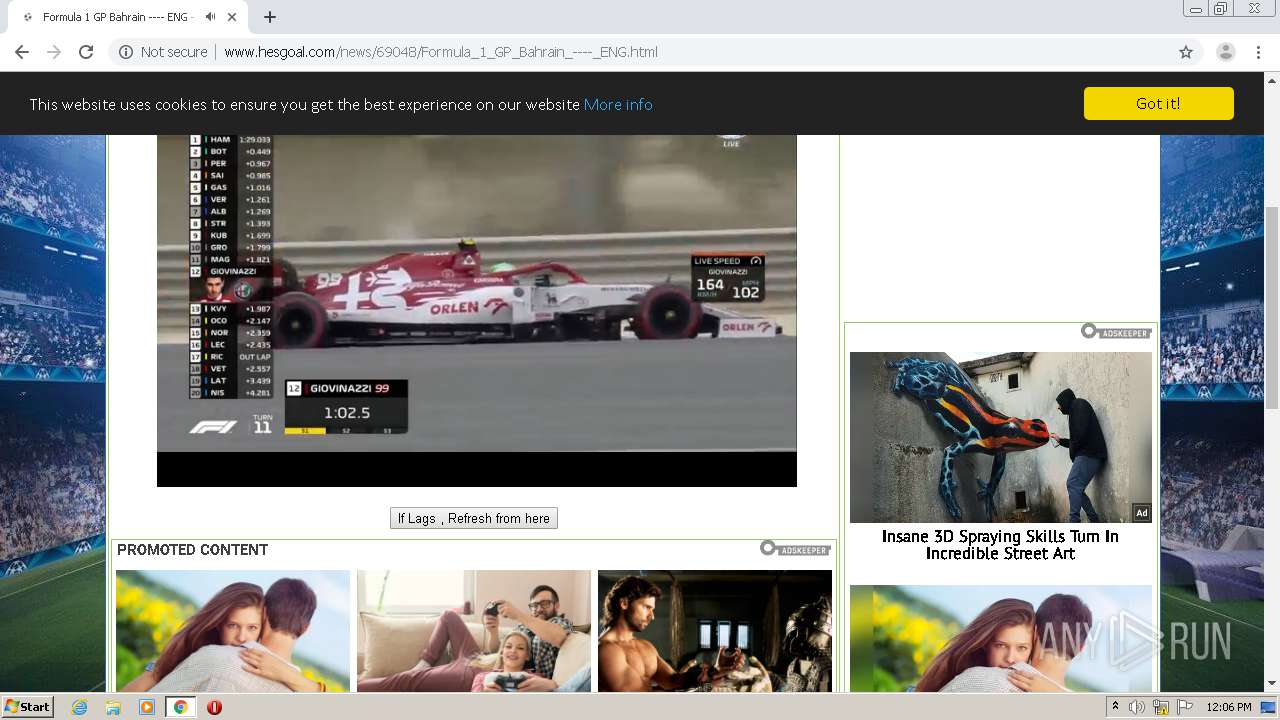Click the address bar URL
1280x720 pixels.
click(441, 52)
